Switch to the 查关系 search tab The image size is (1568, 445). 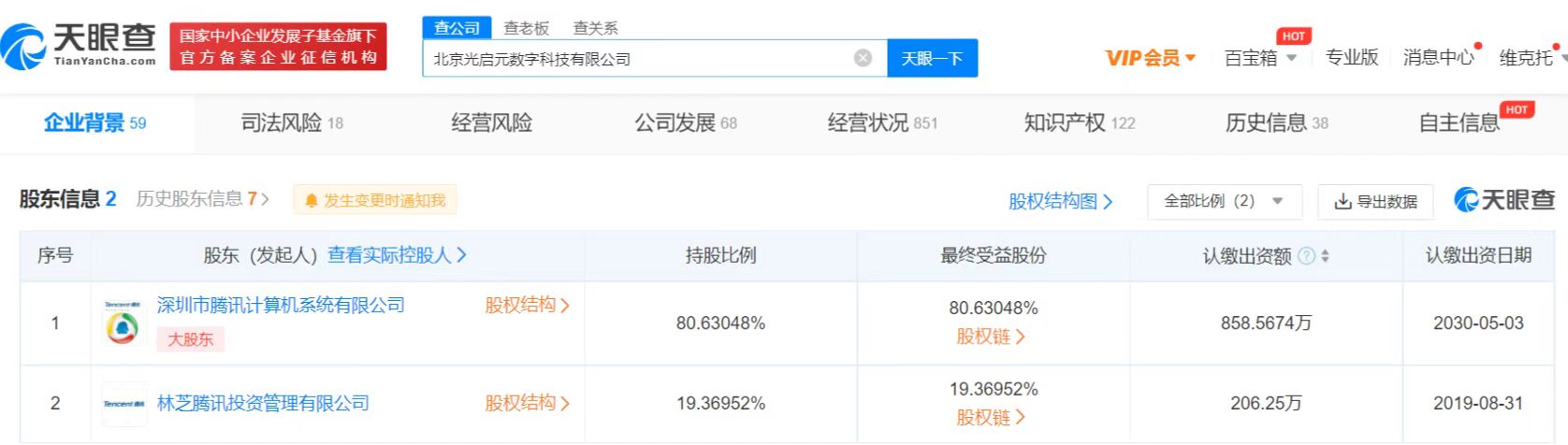click(x=596, y=28)
